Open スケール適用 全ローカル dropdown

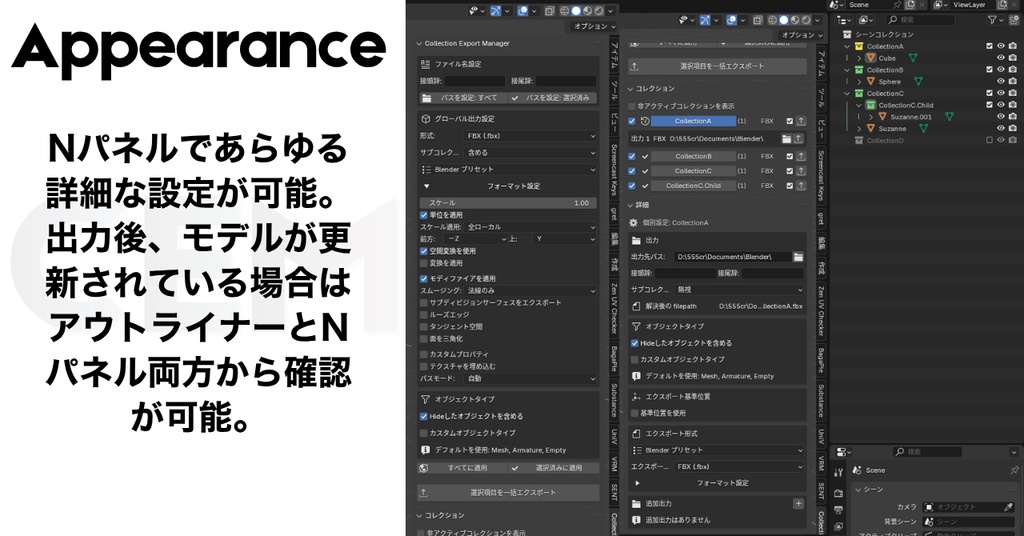[531, 227]
